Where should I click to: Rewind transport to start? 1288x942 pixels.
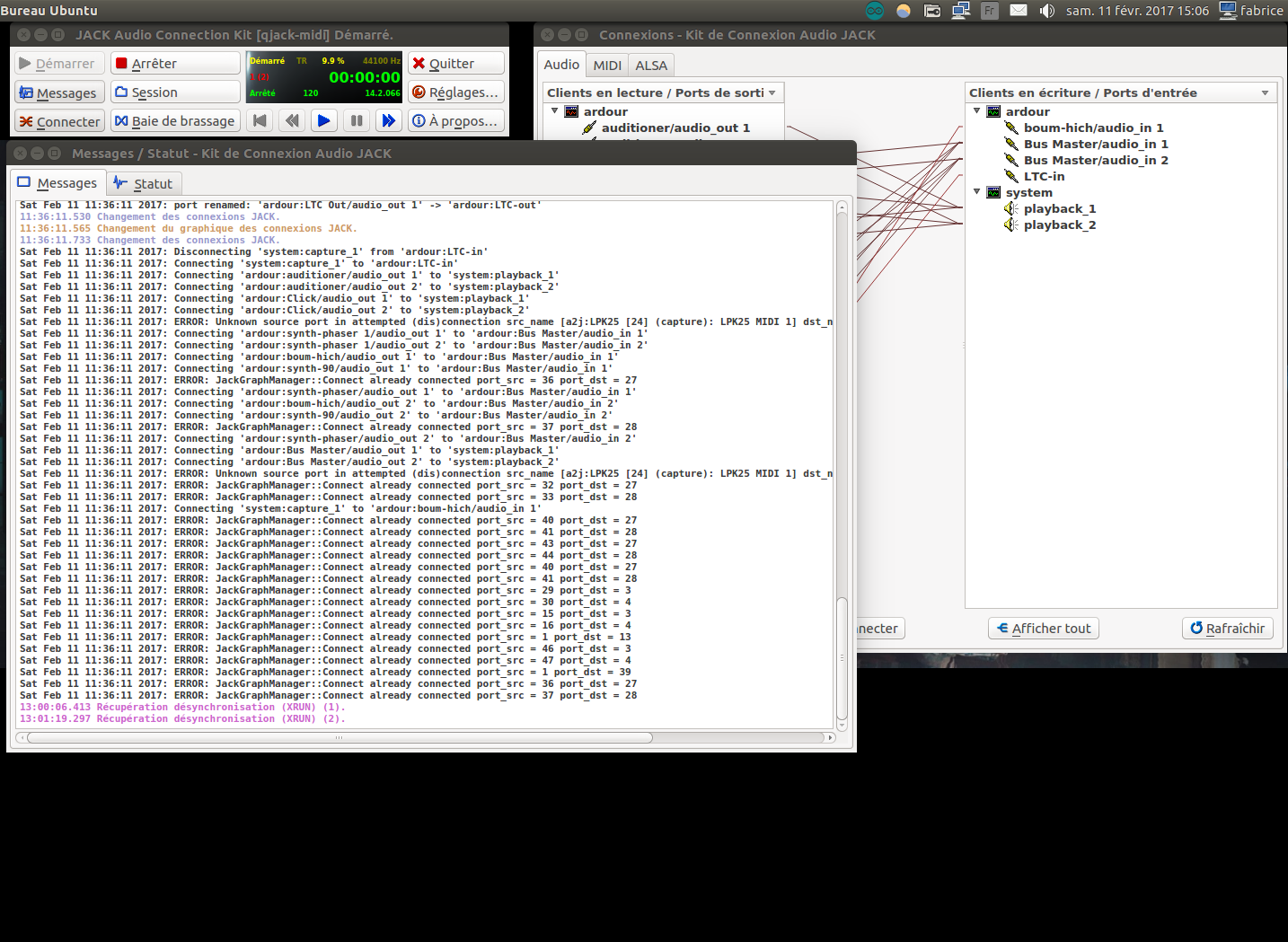pos(260,120)
